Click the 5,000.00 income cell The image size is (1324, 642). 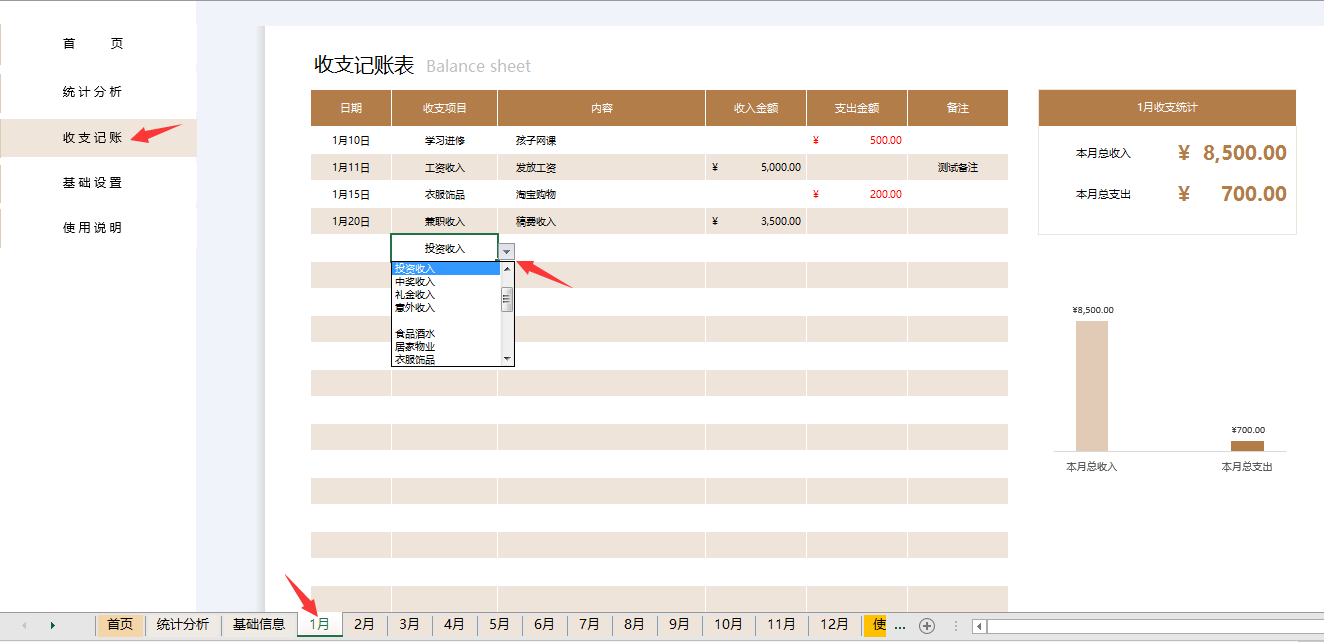point(756,168)
